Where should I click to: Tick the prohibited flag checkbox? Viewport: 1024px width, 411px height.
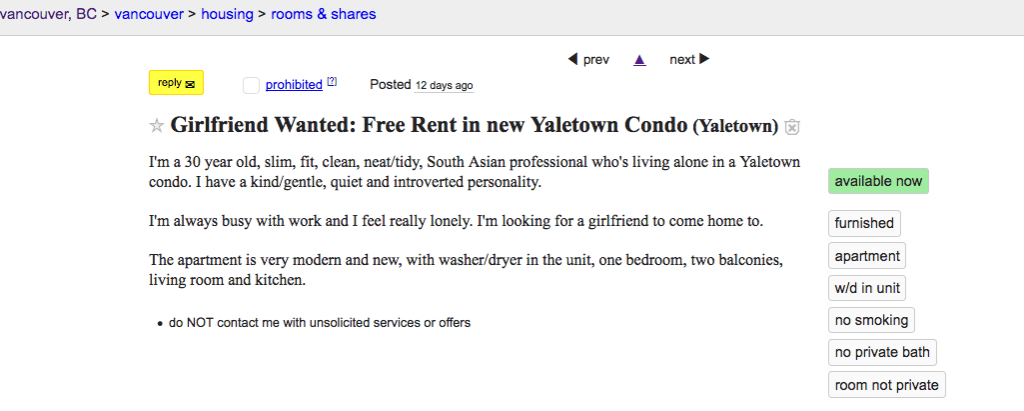coord(251,85)
